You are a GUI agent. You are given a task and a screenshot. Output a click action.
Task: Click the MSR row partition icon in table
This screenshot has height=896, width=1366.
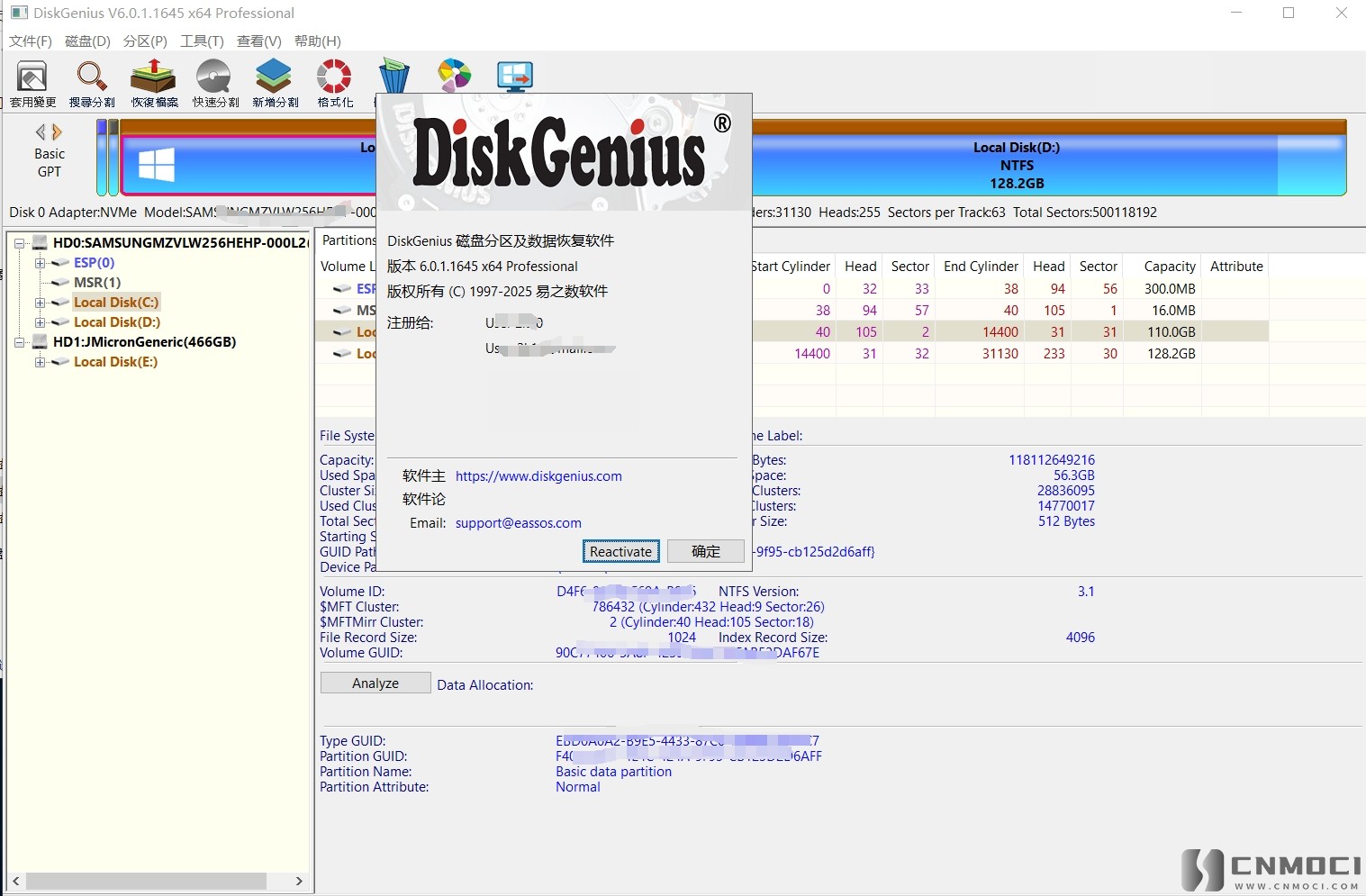click(x=342, y=311)
